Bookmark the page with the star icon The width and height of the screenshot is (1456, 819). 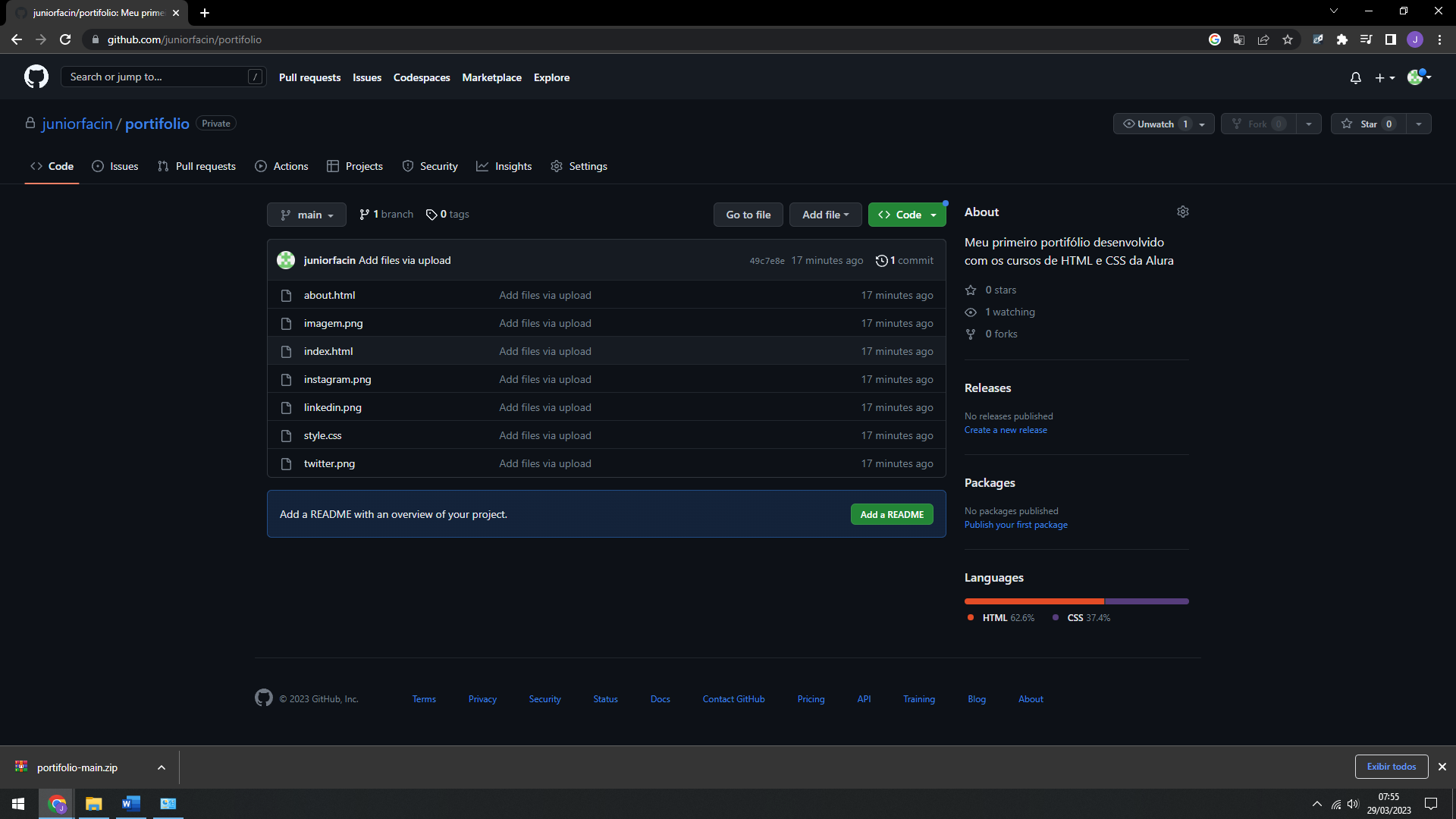pyautogui.click(x=1288, y=39)
